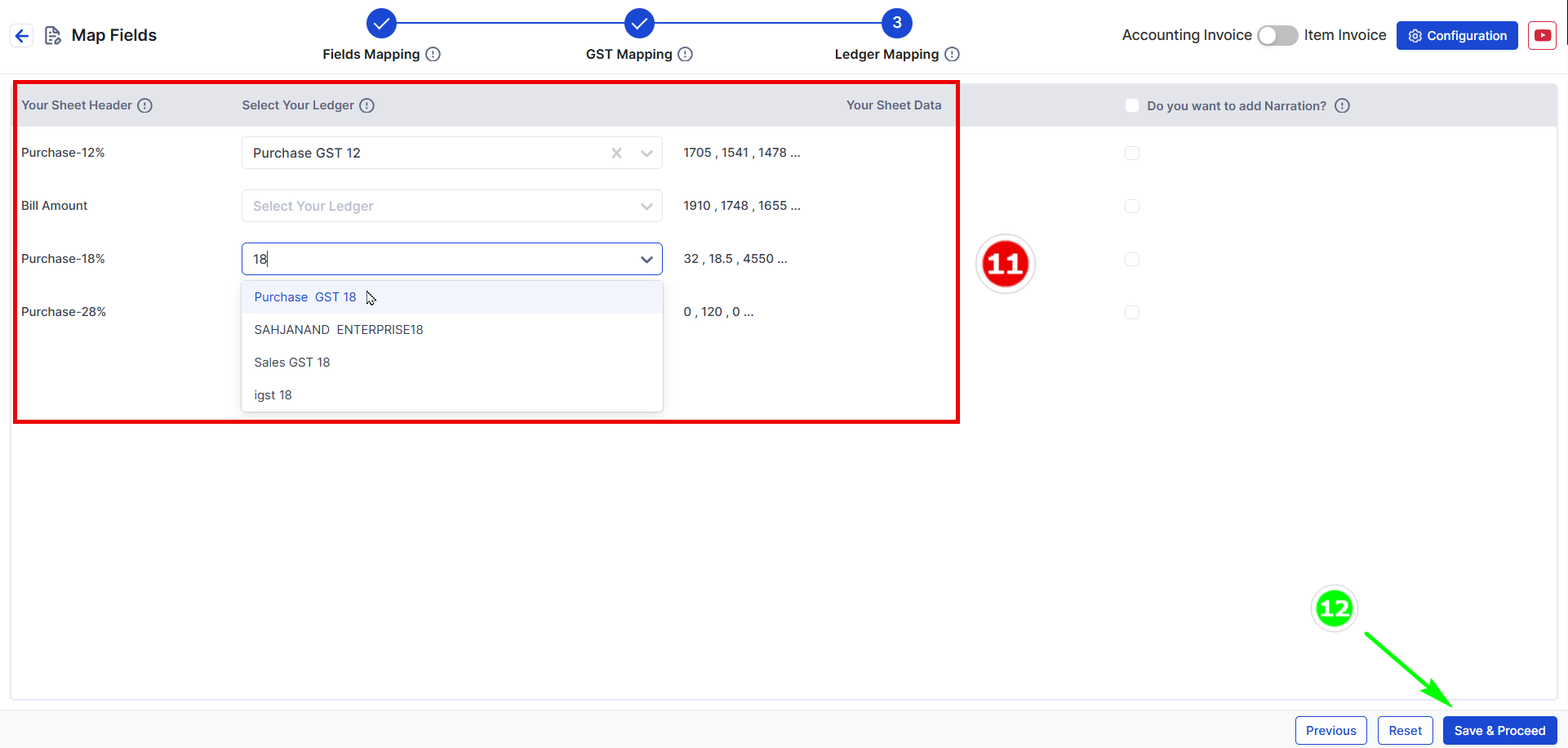Screen dimensions: 1568x748
Task: Click the Configuration button
Action: pos(1457,35)
